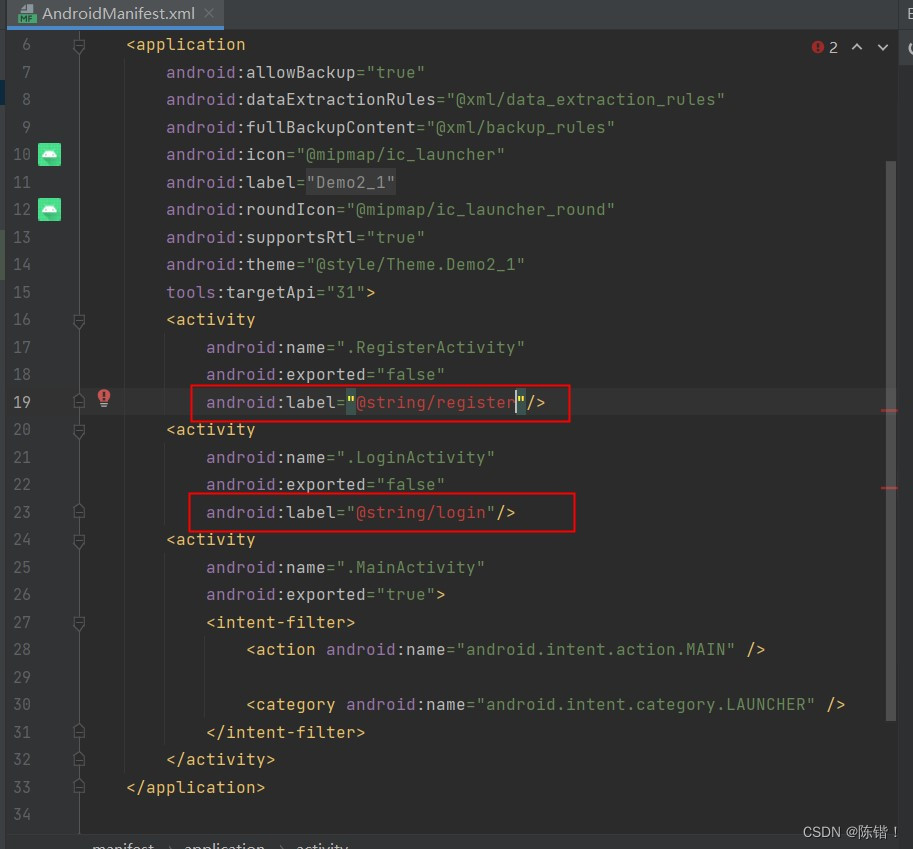Click the error count indicator showing 2
Image resolution: width=913 pixels, height=849 pixels.
(824, 47)
